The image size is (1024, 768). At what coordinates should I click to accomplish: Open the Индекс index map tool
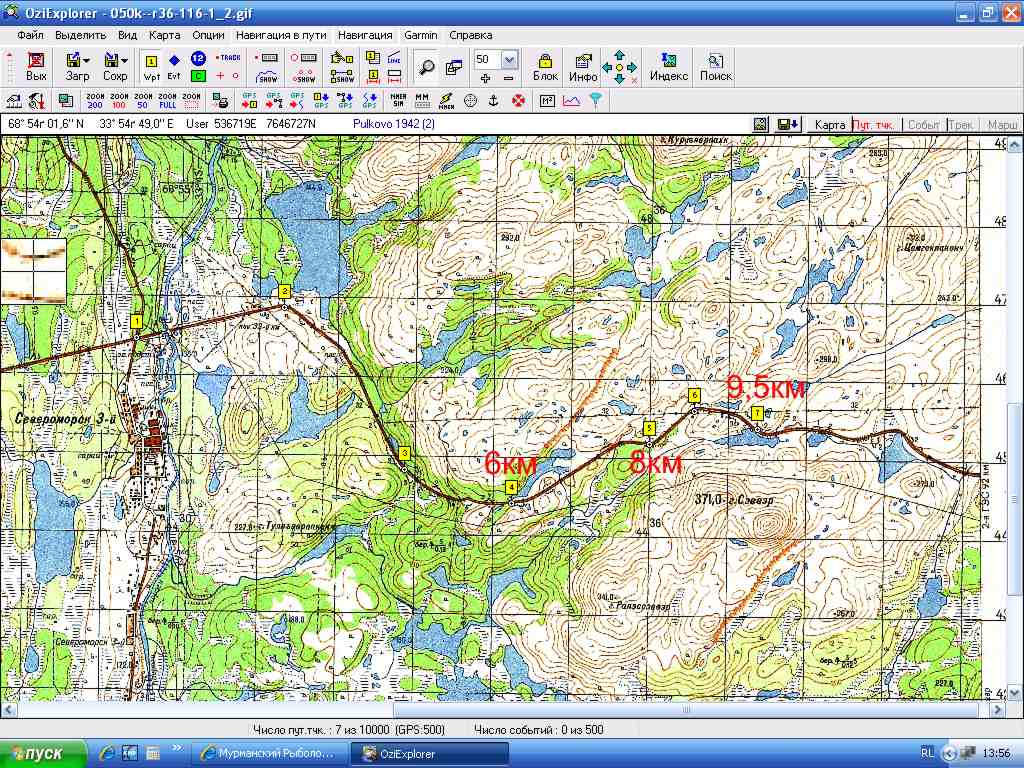tap(668, 66)
